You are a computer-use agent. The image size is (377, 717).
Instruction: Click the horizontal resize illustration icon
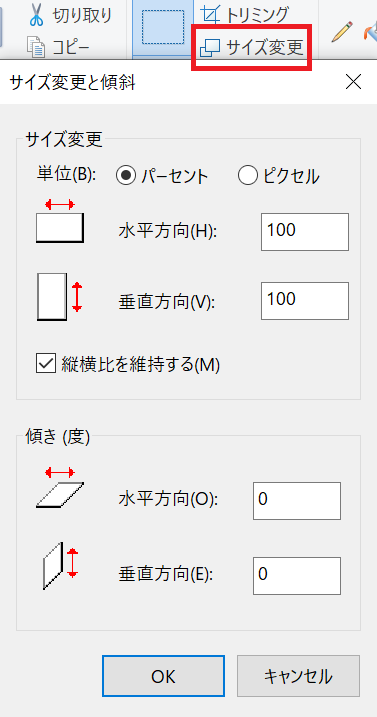pyautogui.click(x=60, y=221)
